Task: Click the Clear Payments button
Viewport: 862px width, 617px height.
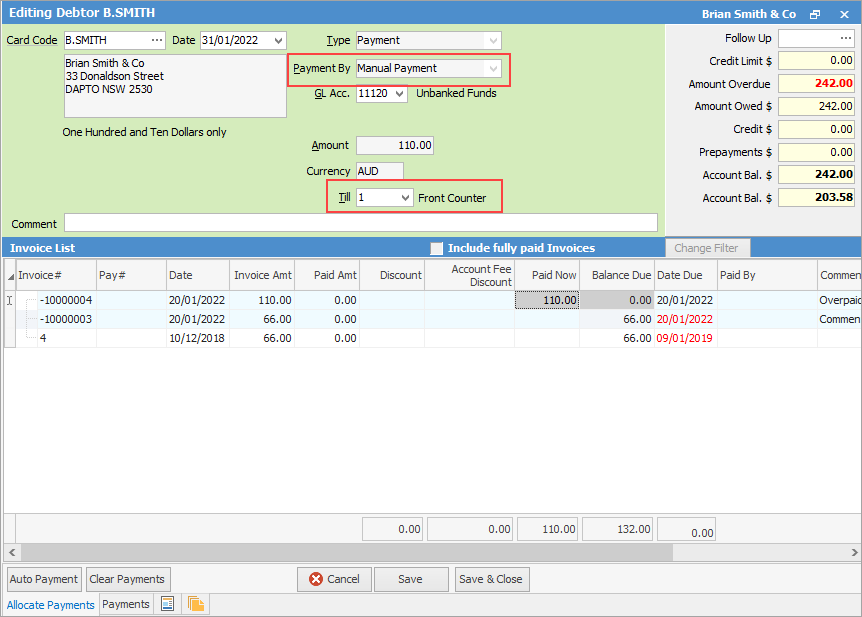Action: [x=127, y=579]
